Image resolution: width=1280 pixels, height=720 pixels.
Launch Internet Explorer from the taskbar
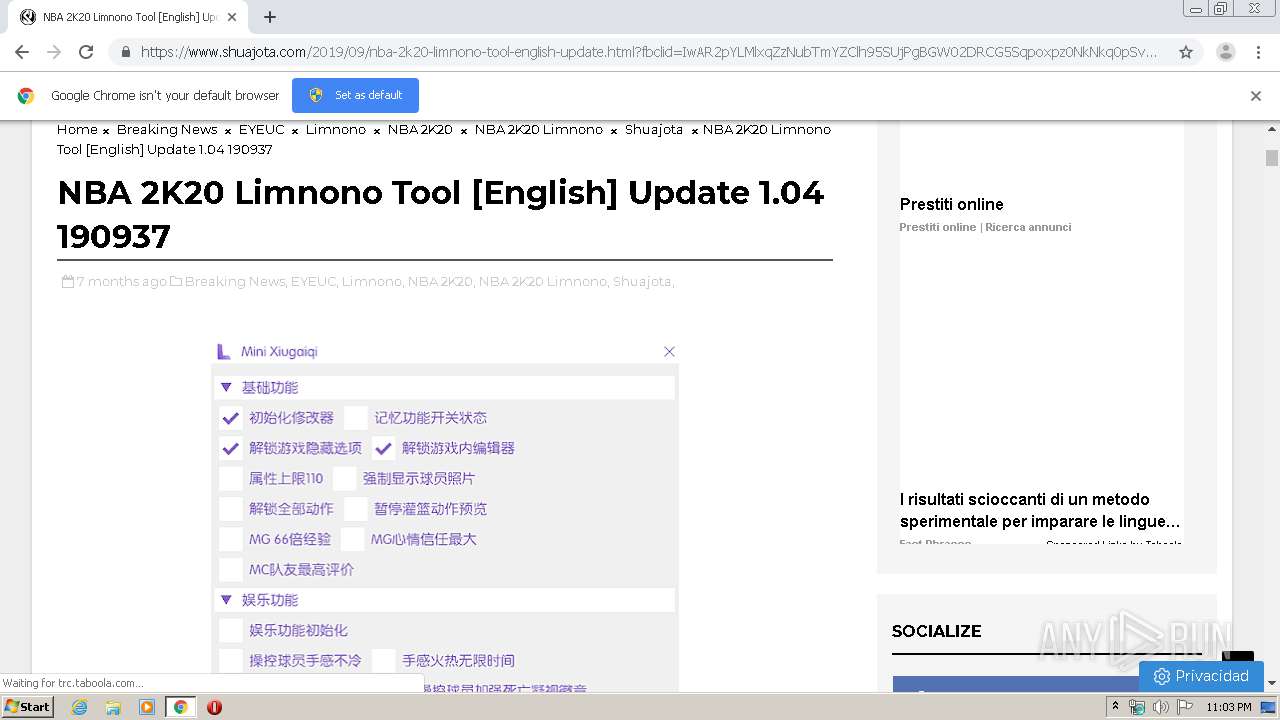[79, 707]
